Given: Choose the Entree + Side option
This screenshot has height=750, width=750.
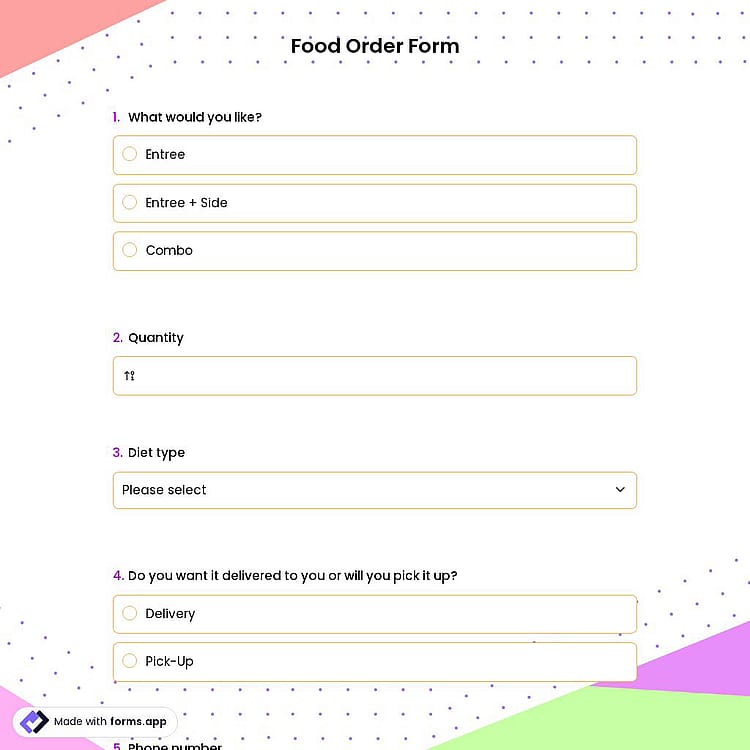Looking at the screenshot, I should click(x=375, y=203).
